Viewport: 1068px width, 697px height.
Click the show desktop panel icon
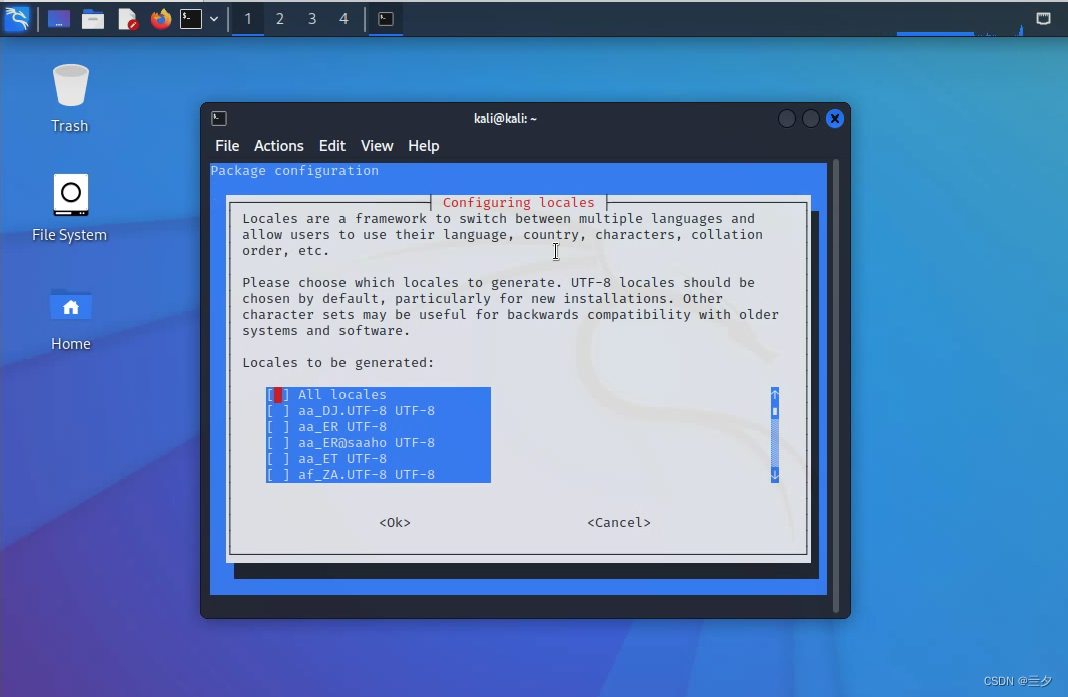click(x=59, y=18)
